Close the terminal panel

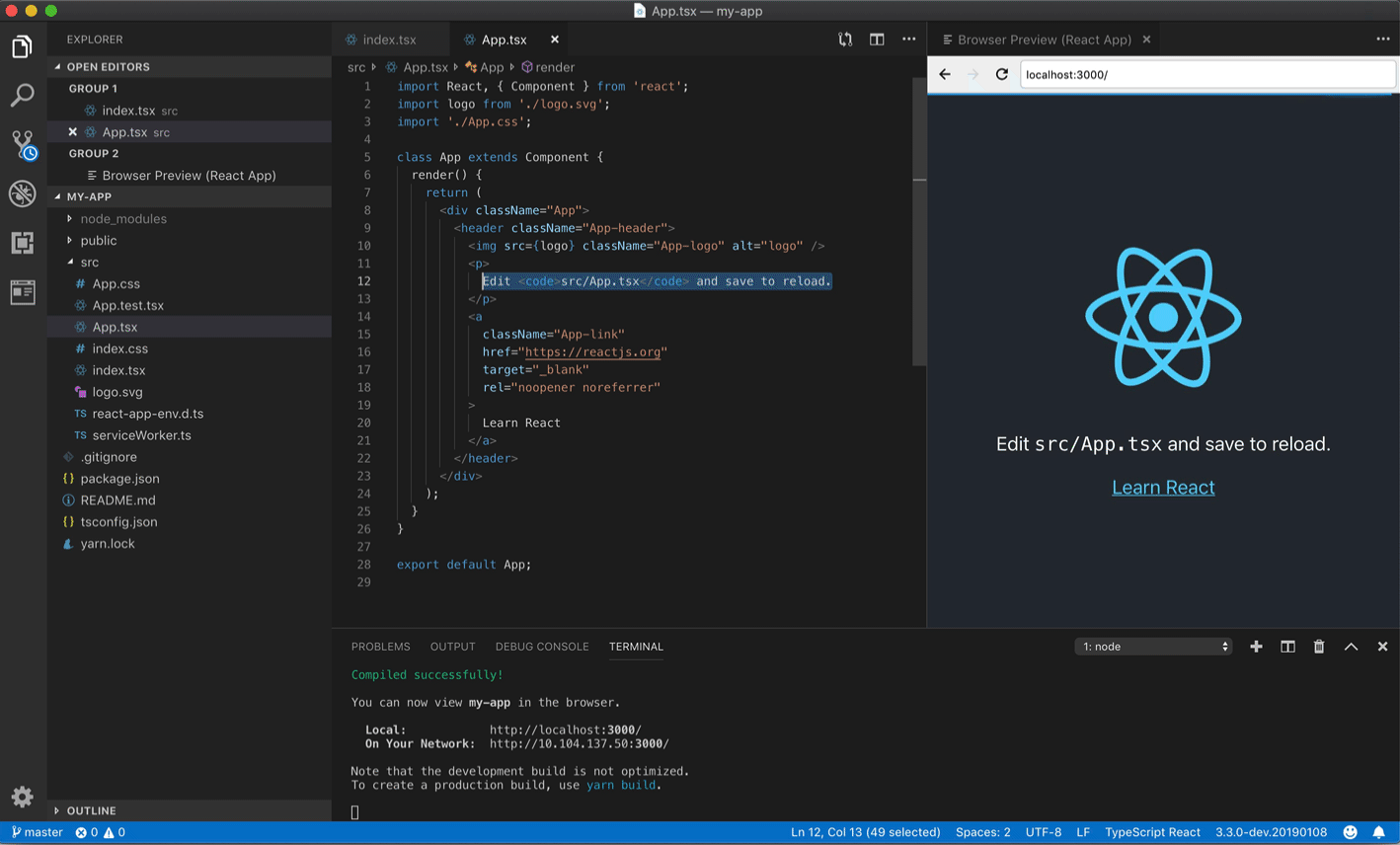[x=1382, y=647]
